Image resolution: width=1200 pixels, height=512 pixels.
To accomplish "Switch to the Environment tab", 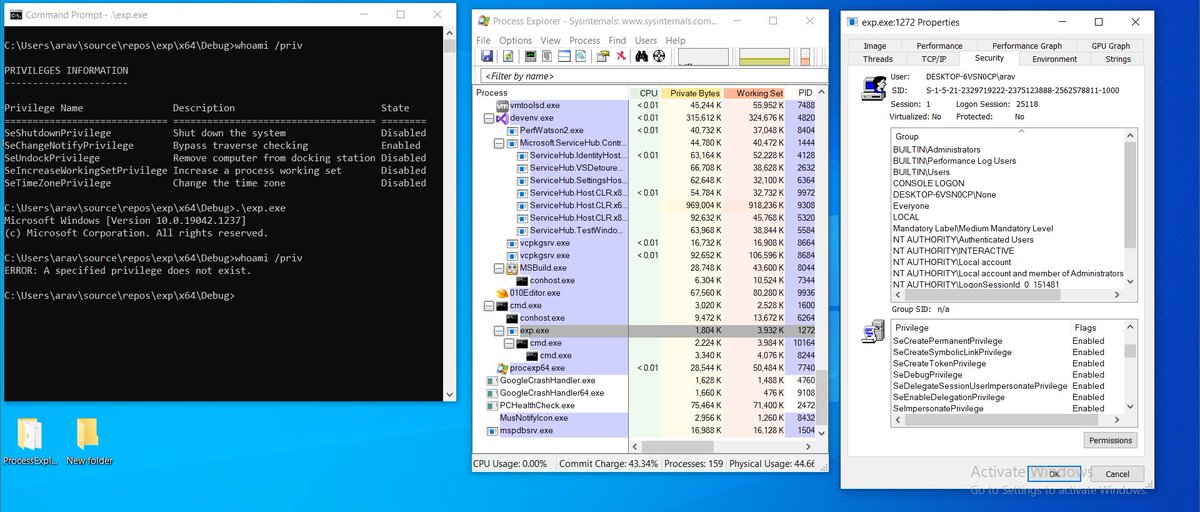I will tap(1053, 59).
